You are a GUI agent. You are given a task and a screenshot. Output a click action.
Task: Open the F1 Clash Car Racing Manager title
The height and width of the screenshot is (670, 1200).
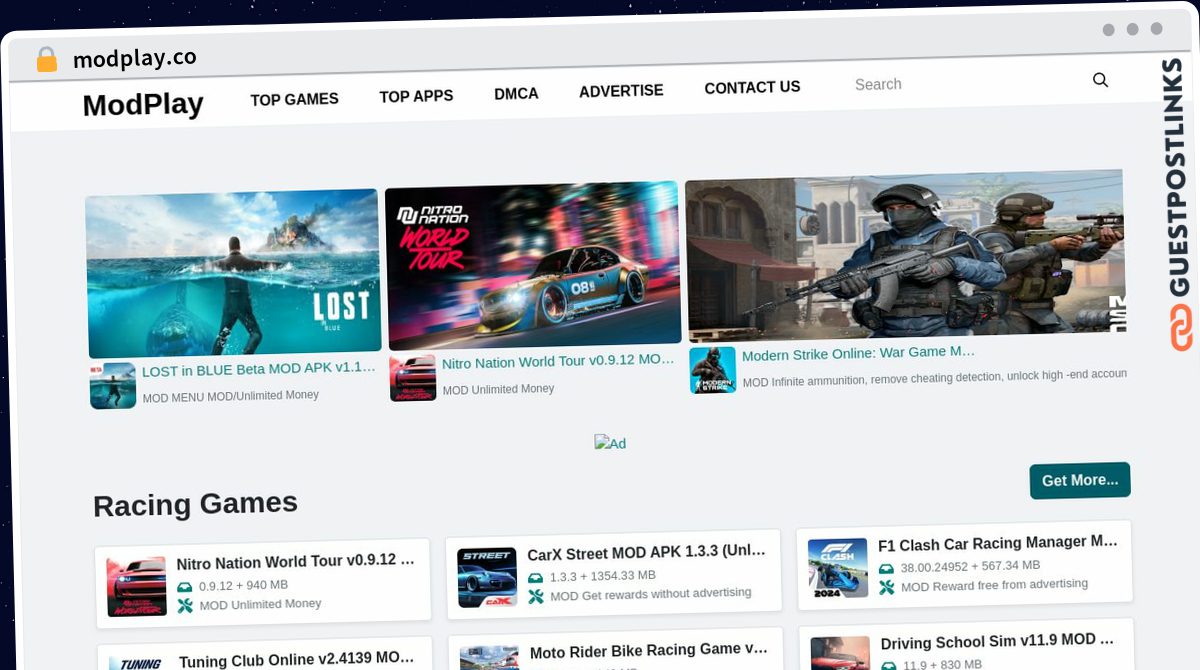coord(998,543)
